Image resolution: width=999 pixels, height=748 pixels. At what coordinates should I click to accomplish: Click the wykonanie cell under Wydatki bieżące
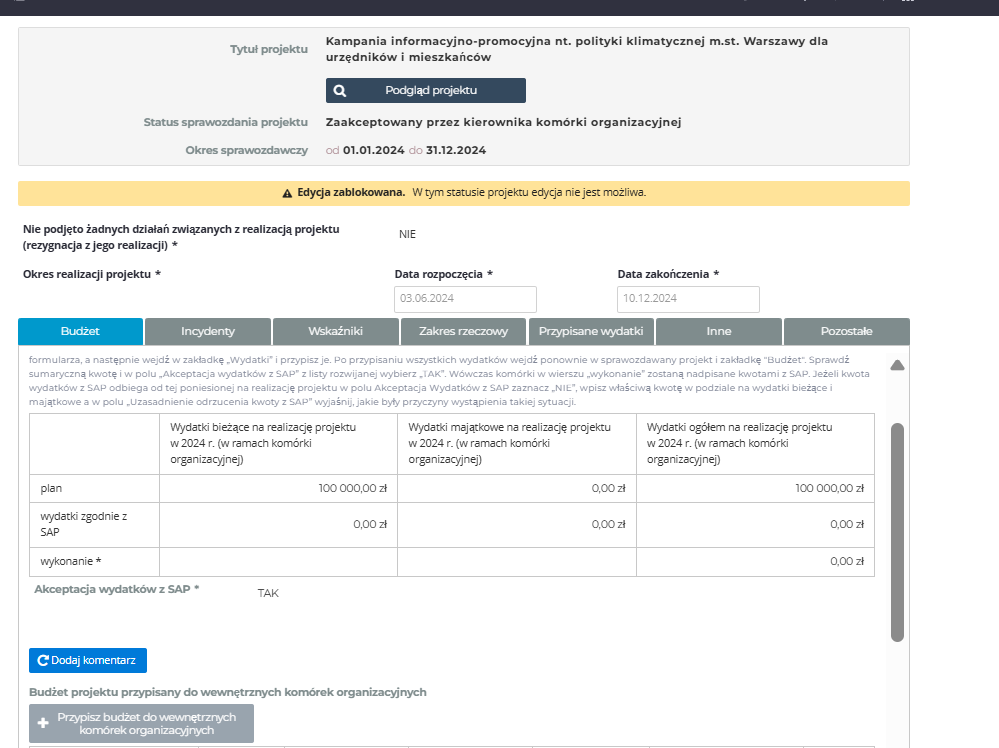(x=278, y=561)
